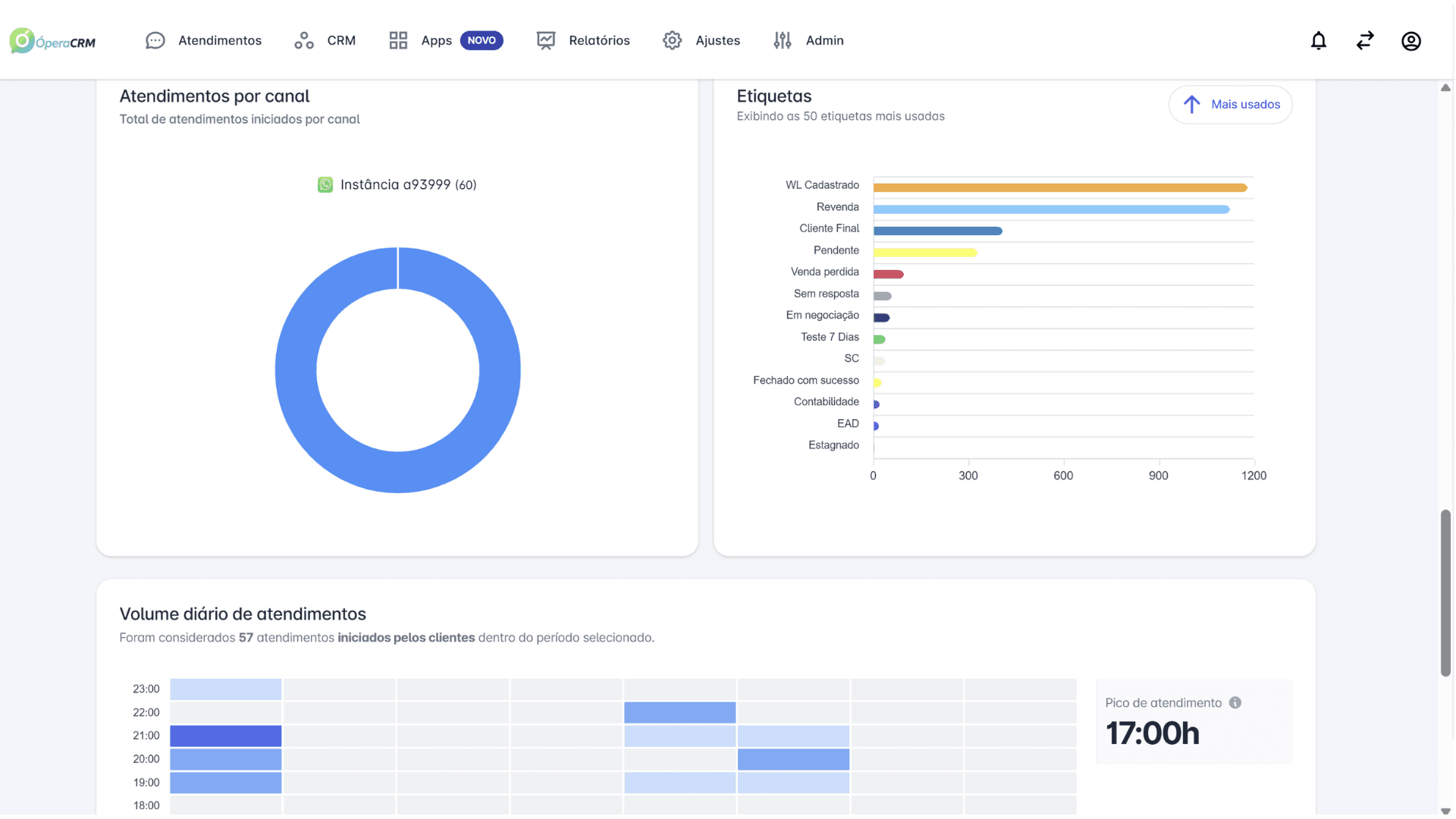Click the scrollbar up arrow
Image resolution: width=1456 pixels, height=819 pixels.
coord(1446,88)
